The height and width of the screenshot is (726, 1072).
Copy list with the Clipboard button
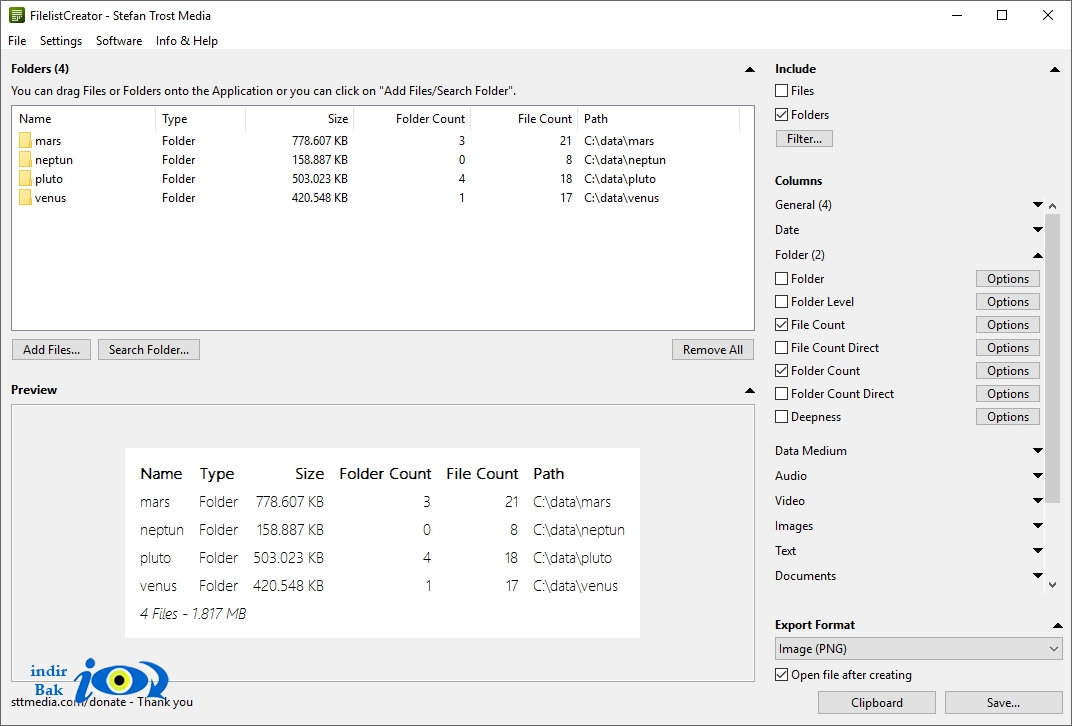876,703
